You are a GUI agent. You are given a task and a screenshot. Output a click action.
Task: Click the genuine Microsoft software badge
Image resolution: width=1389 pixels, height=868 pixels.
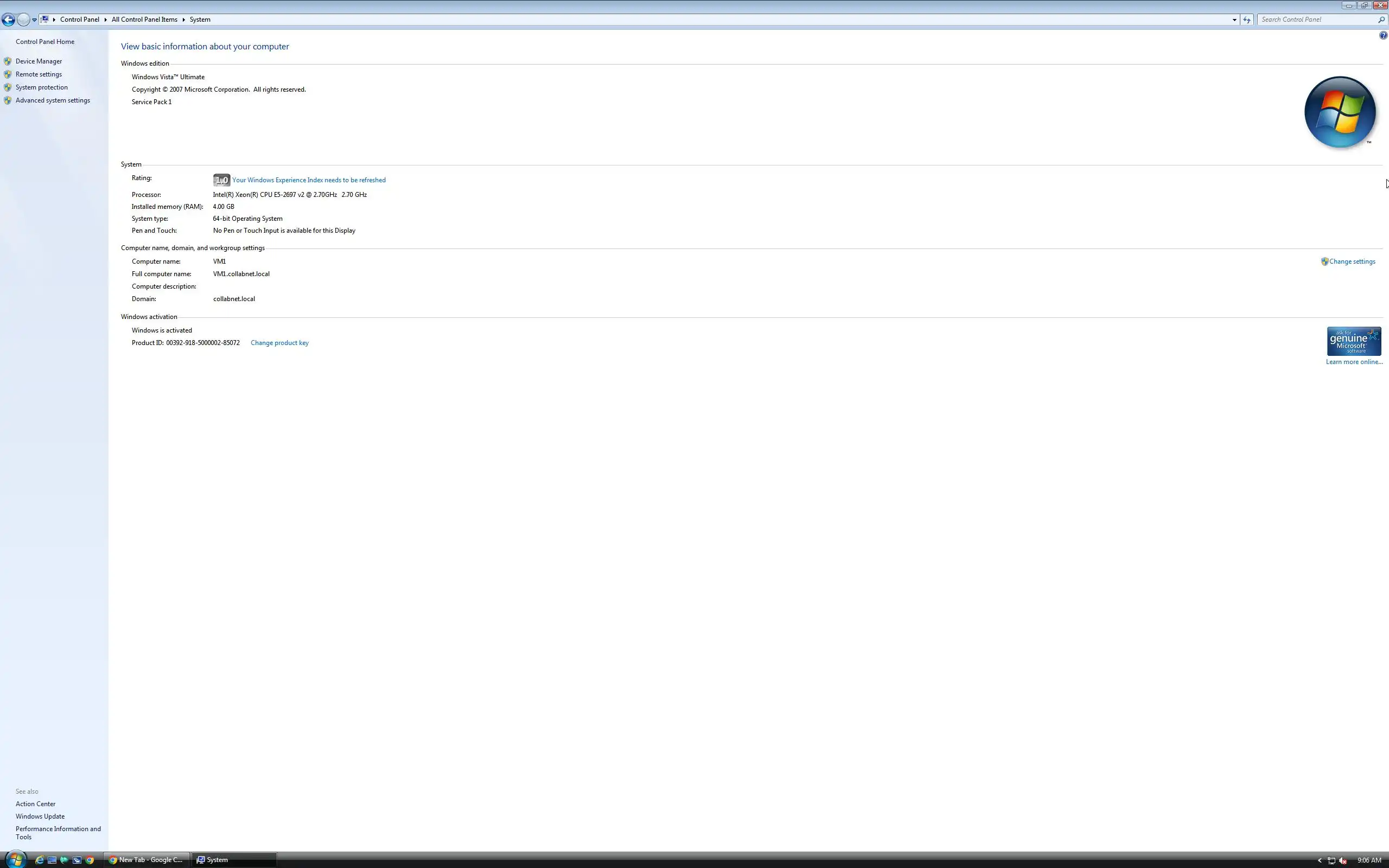coord(1353,342)
